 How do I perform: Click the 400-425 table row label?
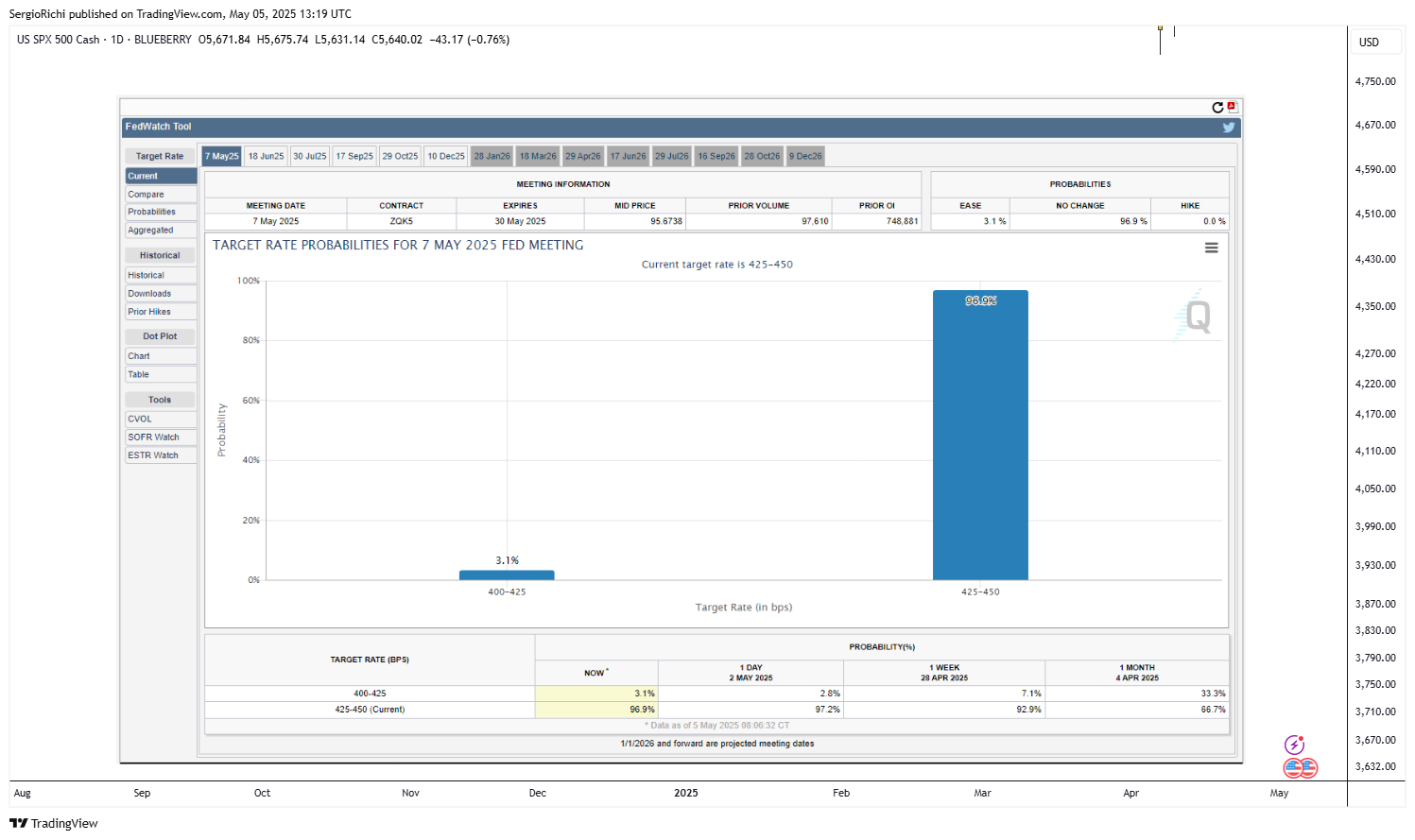click(x=370, y=694)
